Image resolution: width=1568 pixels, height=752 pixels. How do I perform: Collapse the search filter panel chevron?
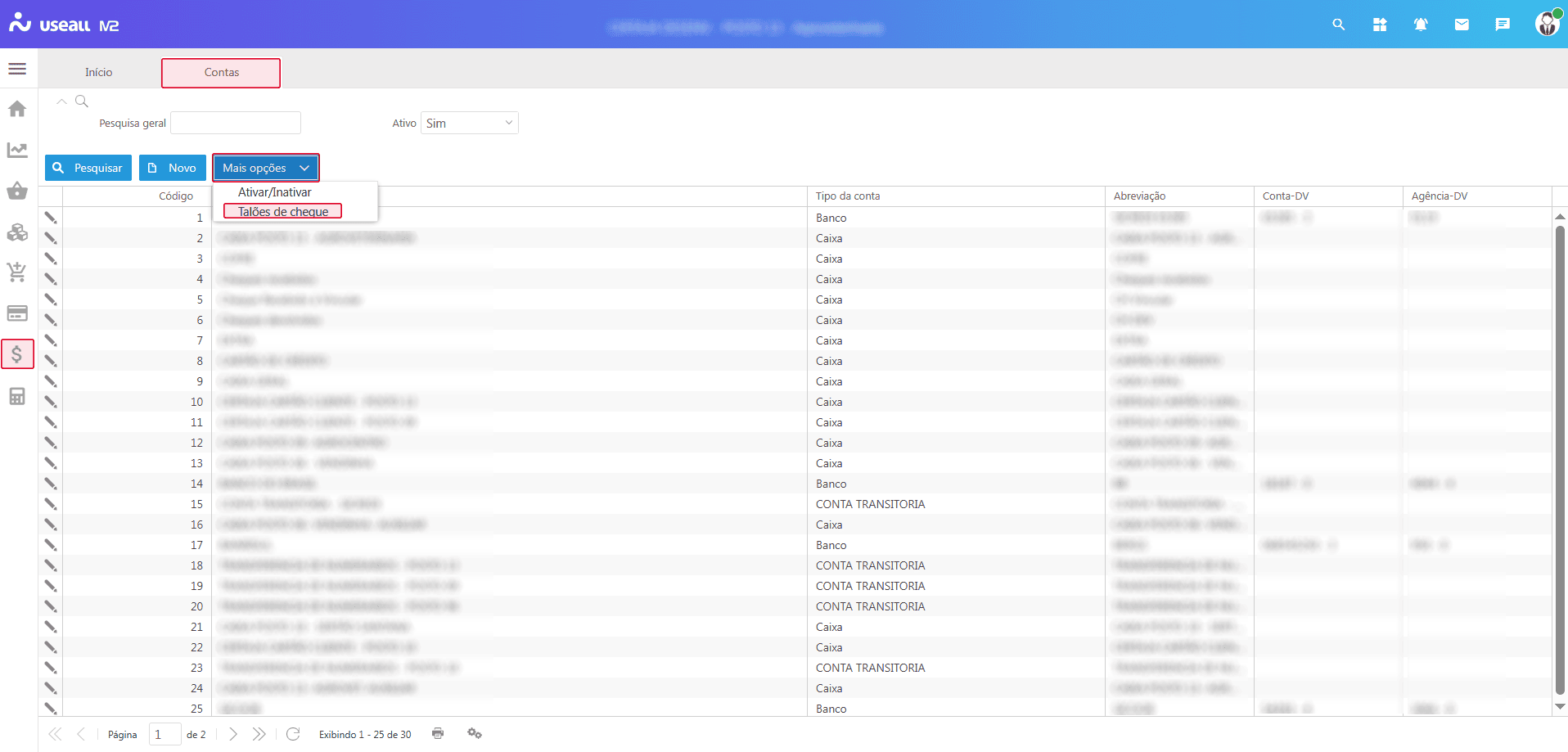[61, 101]
